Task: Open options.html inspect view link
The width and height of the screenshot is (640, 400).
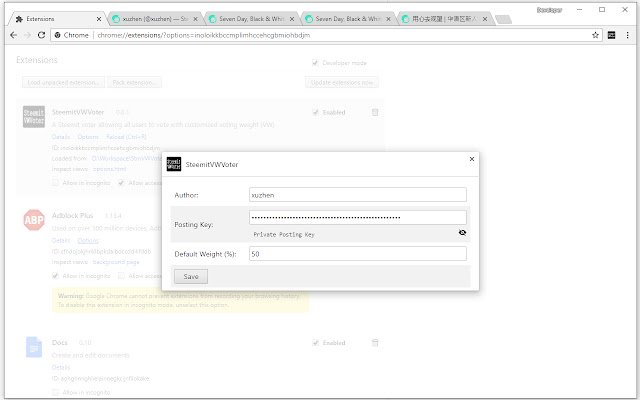Action: point(109,169)
